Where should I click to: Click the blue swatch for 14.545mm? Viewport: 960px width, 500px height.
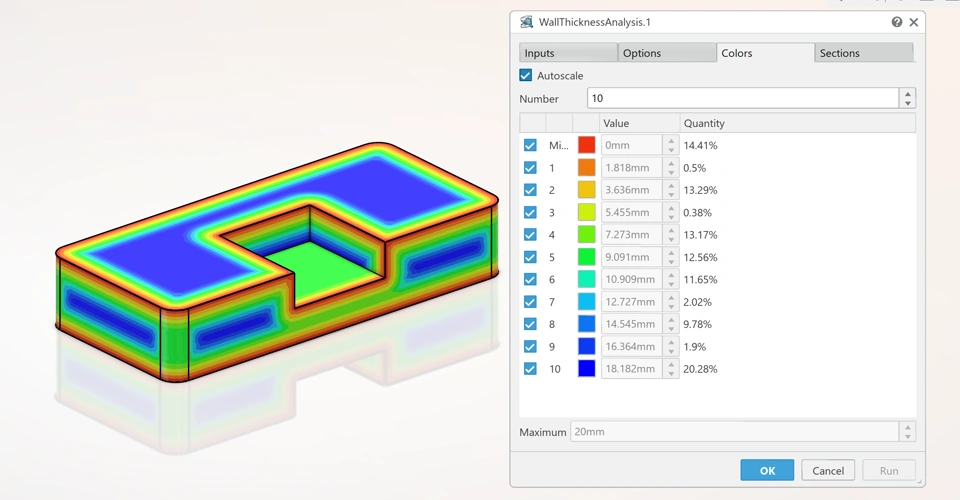[587, 324]
